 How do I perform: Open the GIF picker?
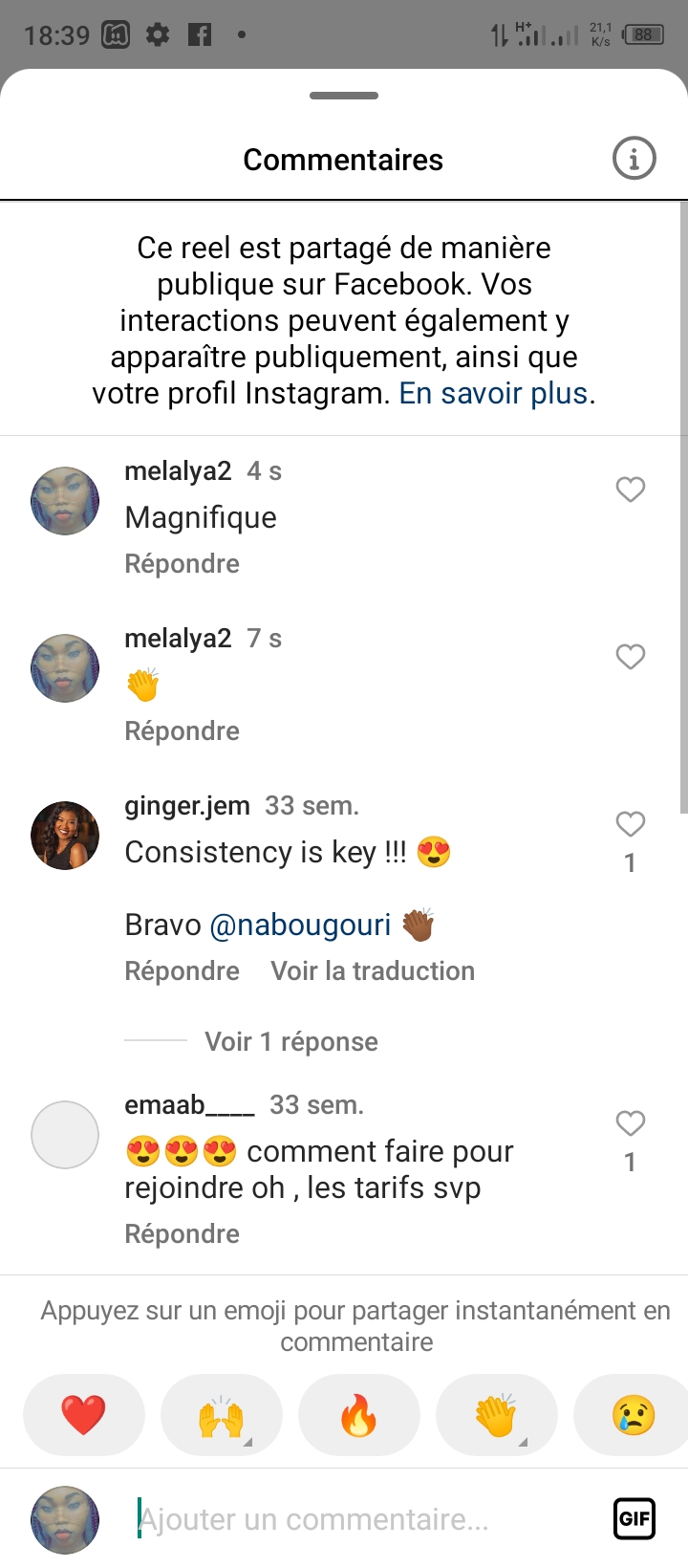(634, 1518)
